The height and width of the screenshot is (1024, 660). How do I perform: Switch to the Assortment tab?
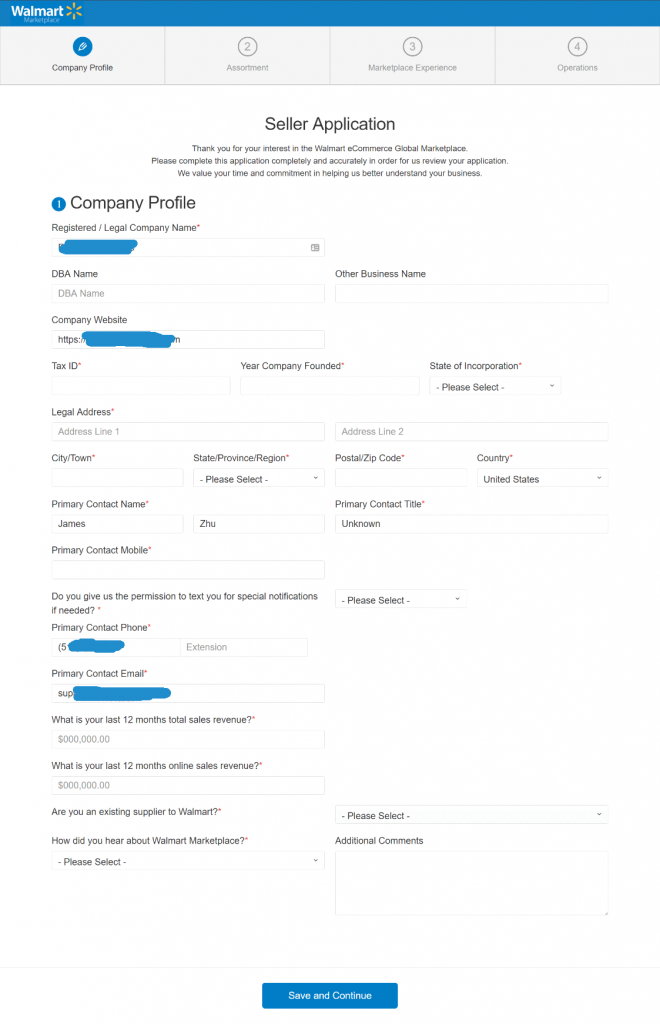[x=247, y=56]
